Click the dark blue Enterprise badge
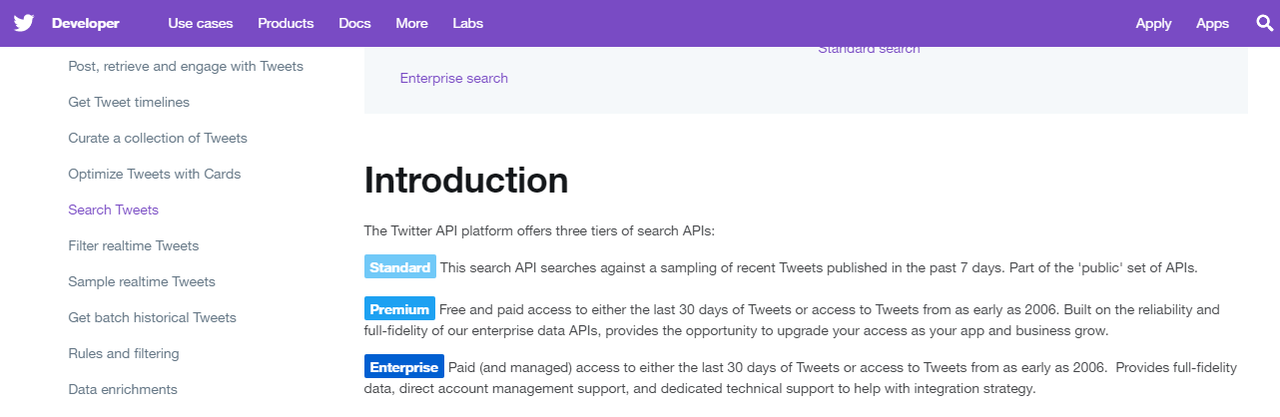This screenshot has height=417, width=1280. click(x=404, y=367)
